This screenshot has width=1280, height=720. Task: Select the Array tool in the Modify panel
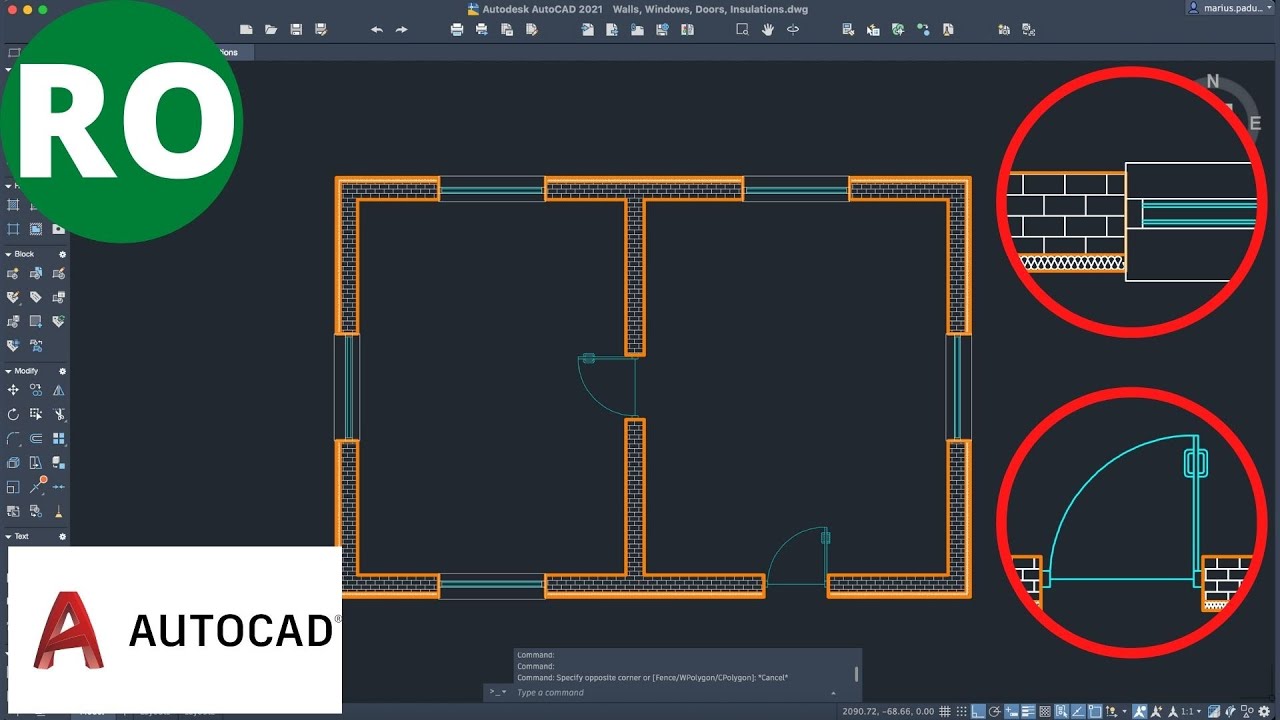tap(59, 438)
